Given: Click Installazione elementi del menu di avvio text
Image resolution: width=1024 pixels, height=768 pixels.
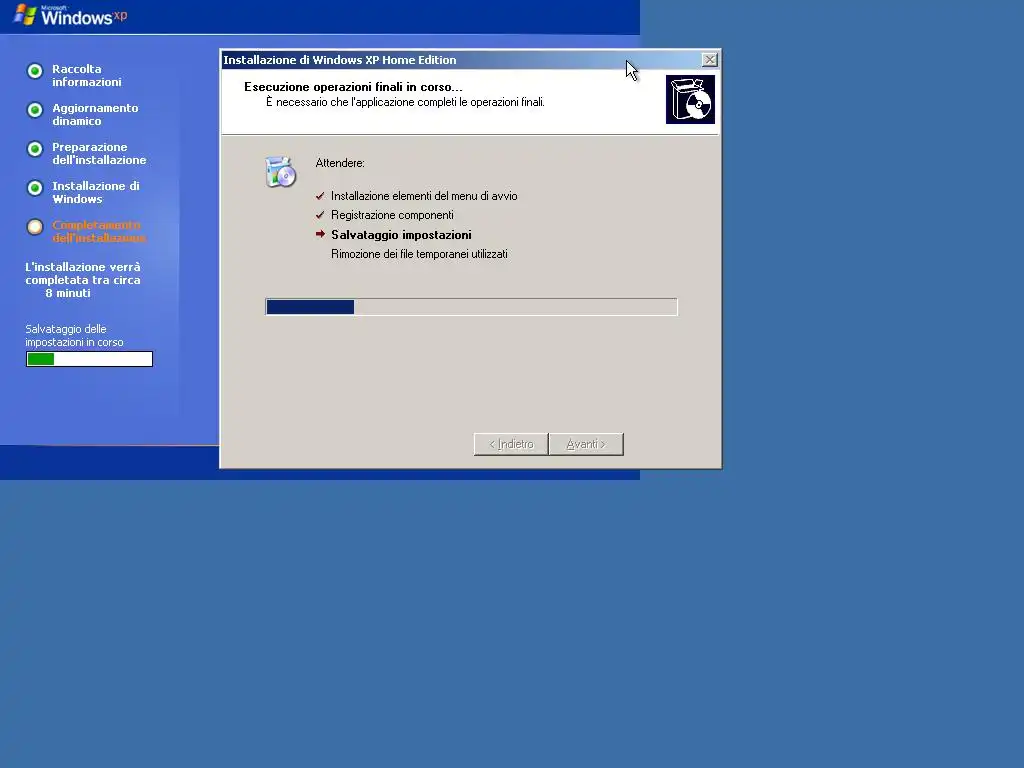Looking at the screenshot, I should click(424, 196).
